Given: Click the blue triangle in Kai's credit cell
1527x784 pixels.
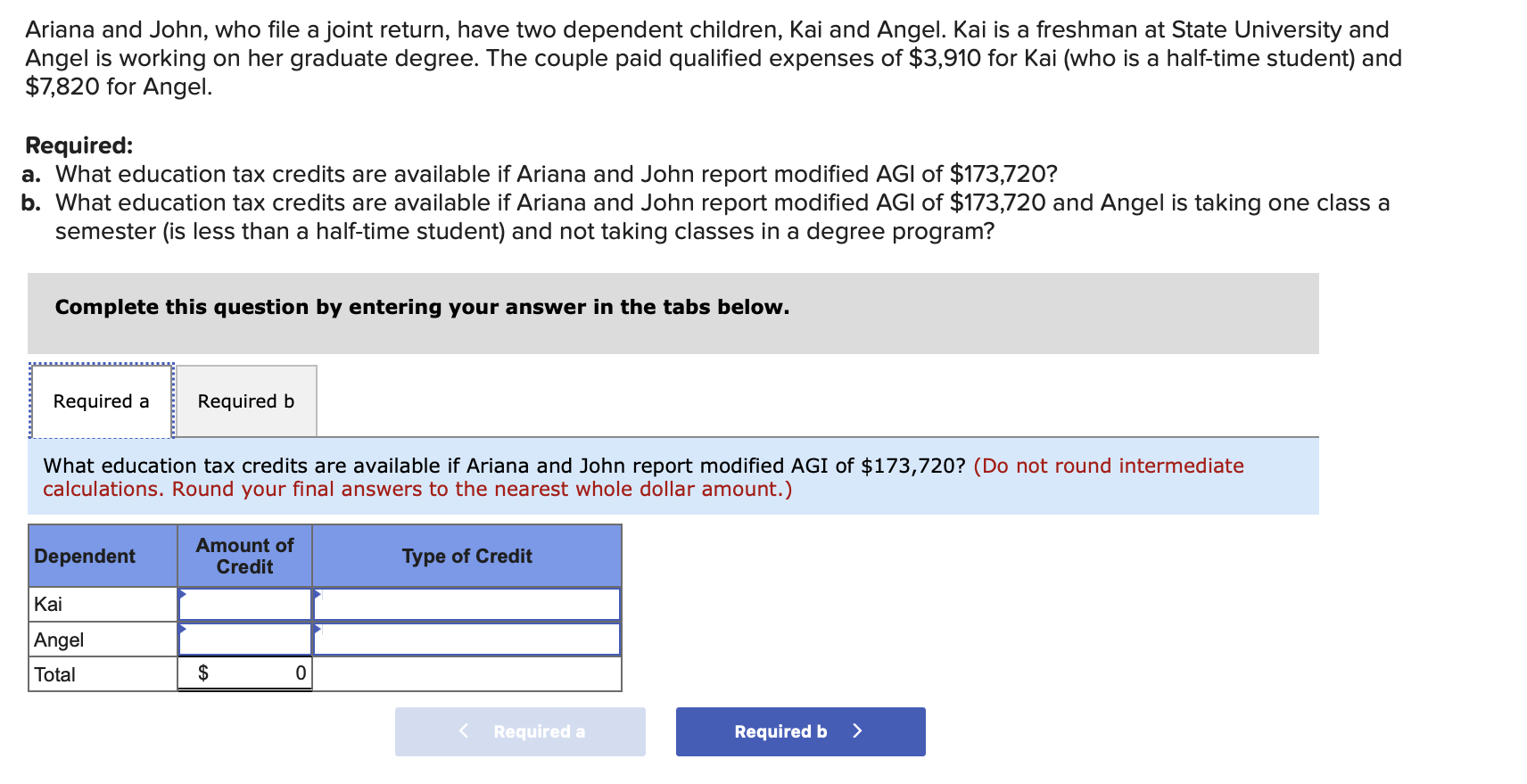Looking at the screenshot, I should tap(318, 595).
